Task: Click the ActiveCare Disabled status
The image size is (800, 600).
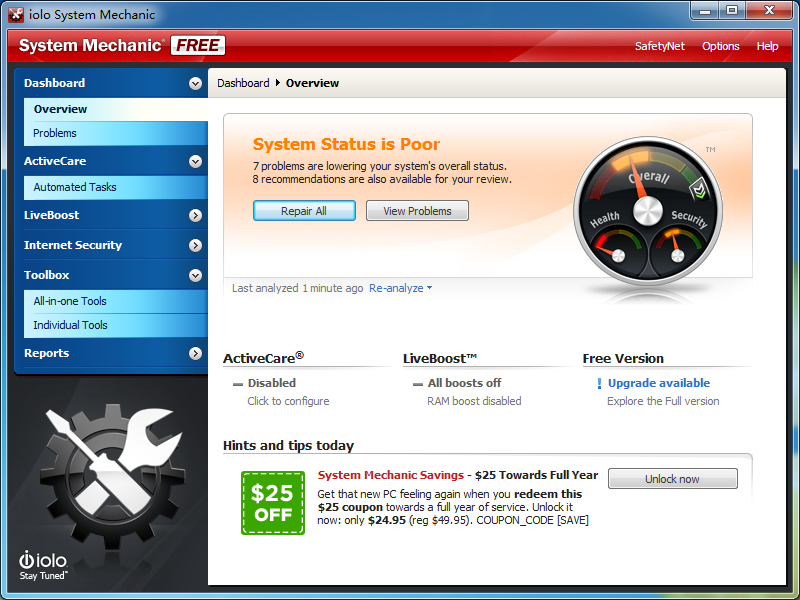Action: click(271, 383)
